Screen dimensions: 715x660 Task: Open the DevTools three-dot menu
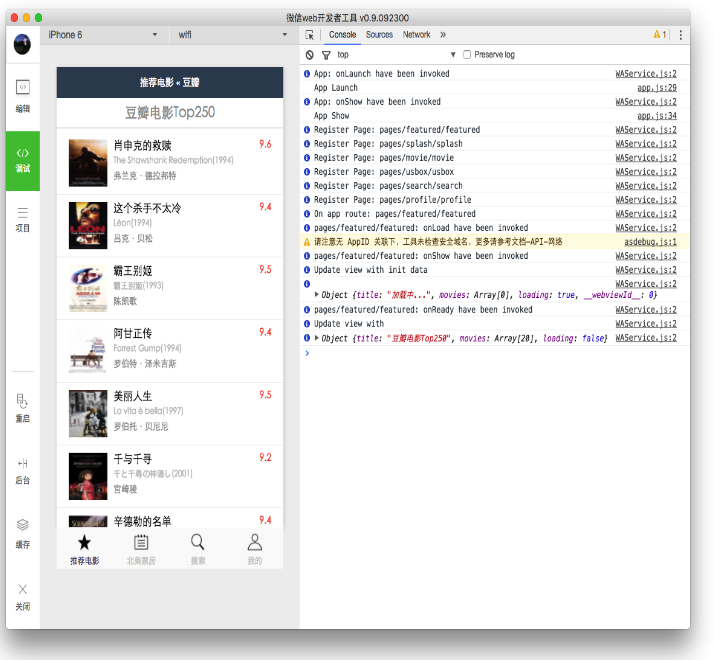click(680, 35)
